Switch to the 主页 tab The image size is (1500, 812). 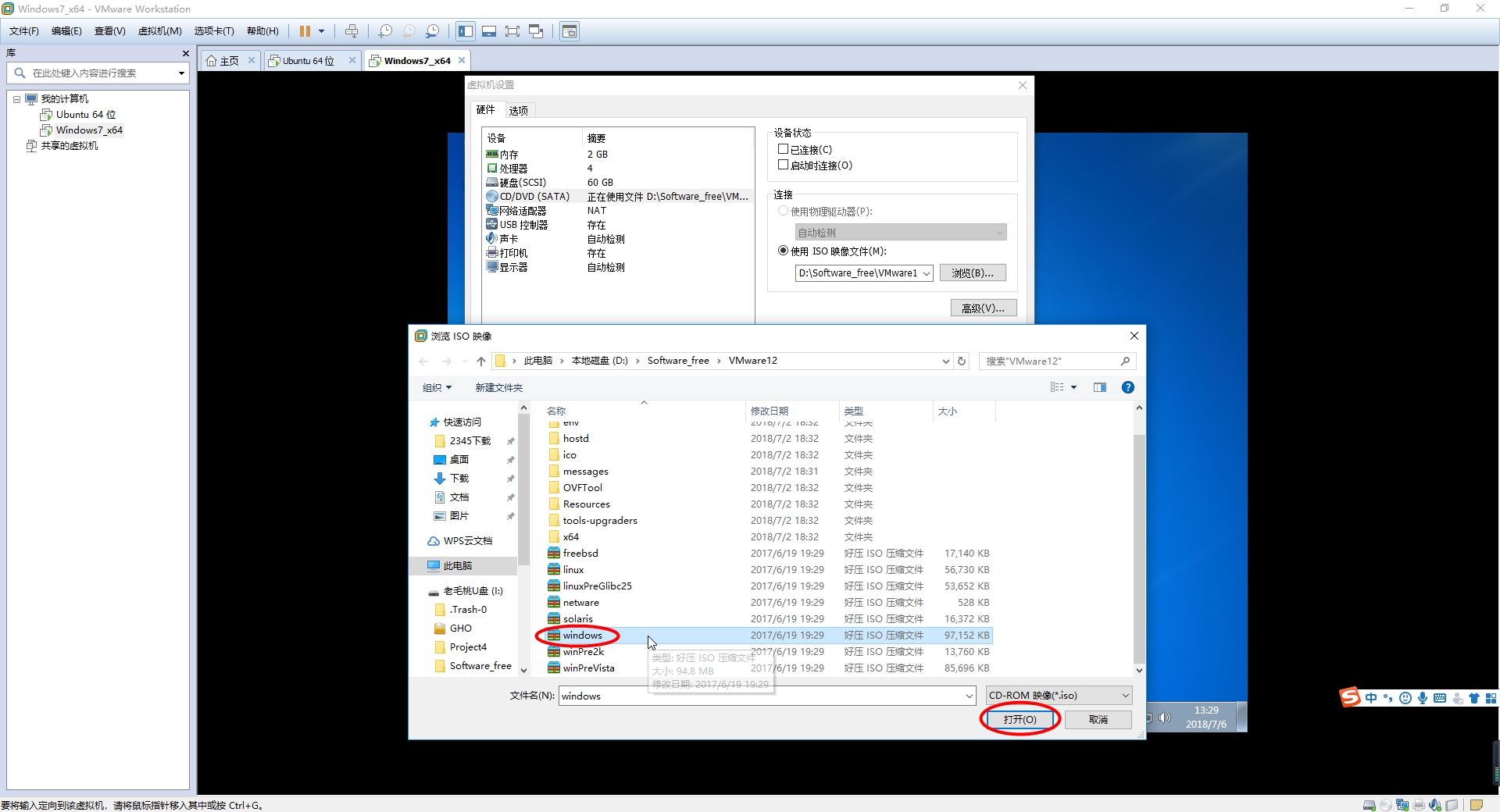230,61
